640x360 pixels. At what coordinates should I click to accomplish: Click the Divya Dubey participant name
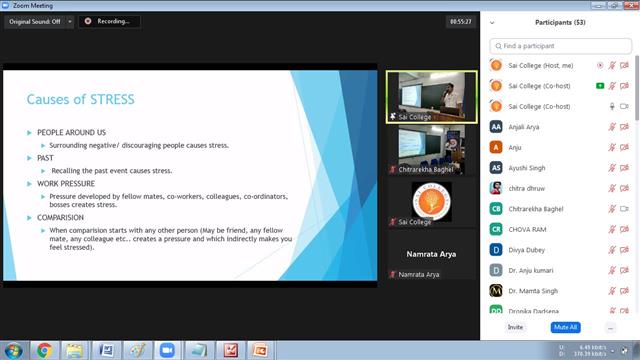pyautogui.click(x=527, y=250)
